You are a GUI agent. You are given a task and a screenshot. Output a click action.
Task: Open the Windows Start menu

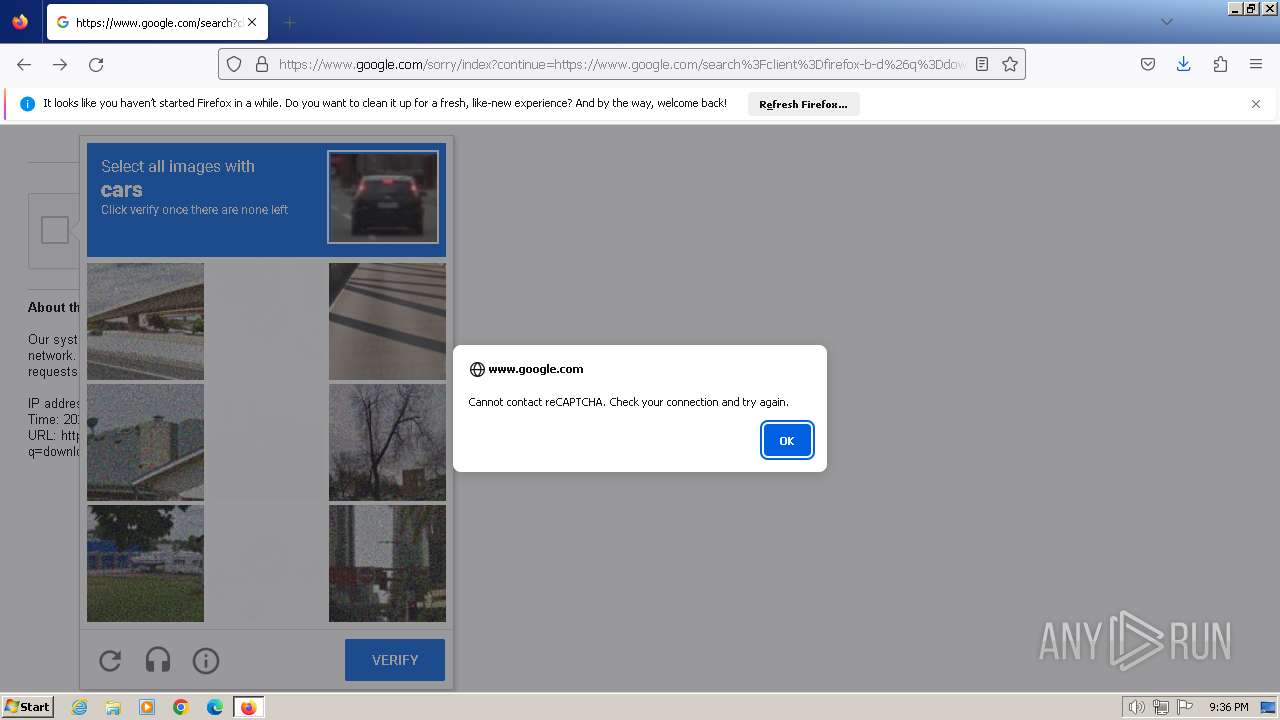[28, 707]
